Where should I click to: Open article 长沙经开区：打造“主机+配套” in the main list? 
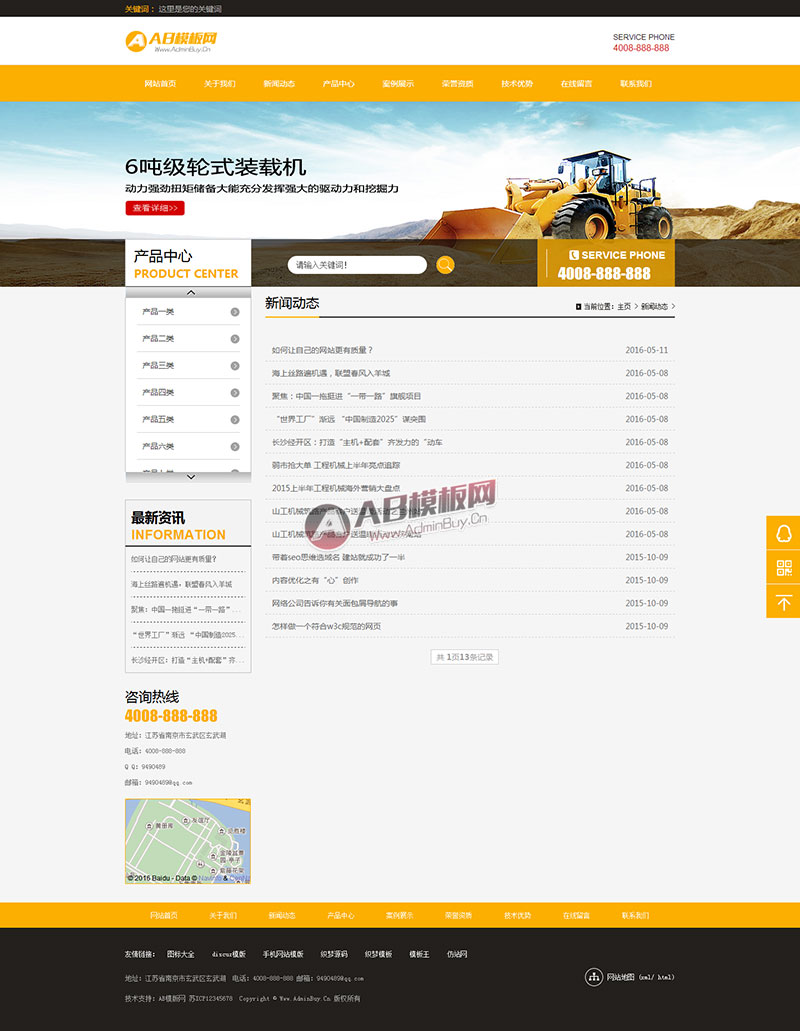pos(357,442)
